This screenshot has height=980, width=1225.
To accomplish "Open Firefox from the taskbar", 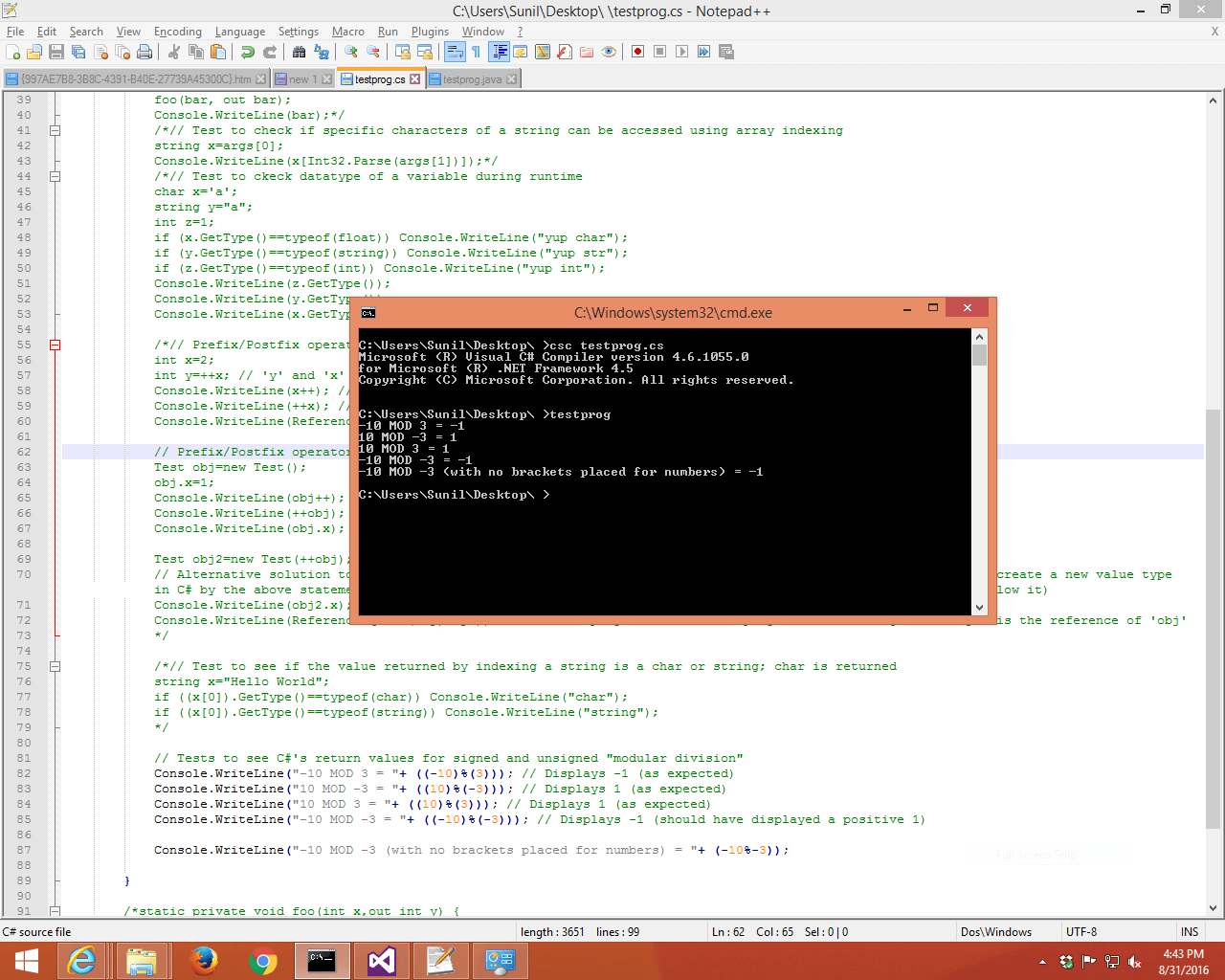I will pos(203,961).
